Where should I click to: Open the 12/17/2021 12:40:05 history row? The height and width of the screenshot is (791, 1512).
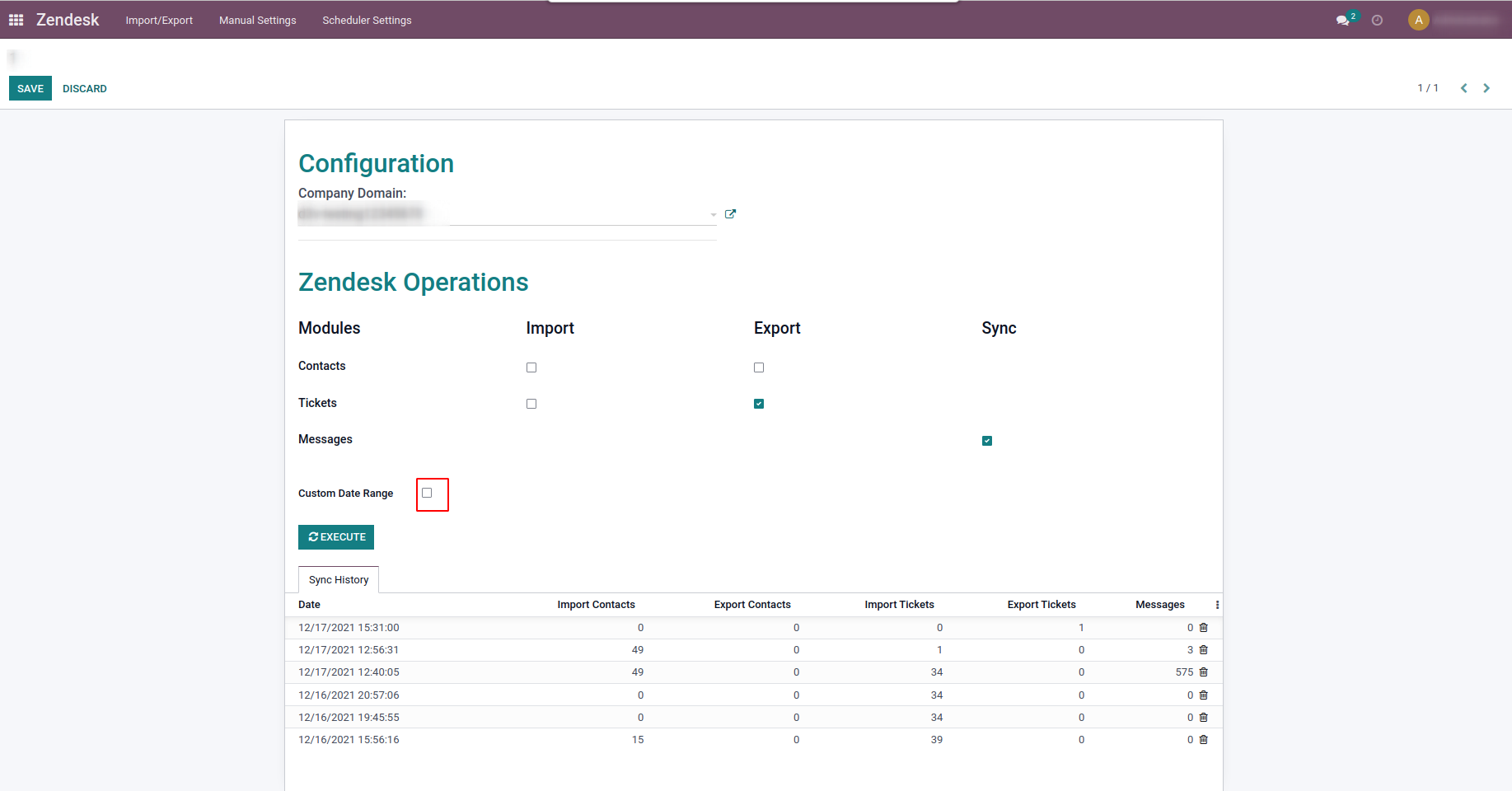pos(754,672)
